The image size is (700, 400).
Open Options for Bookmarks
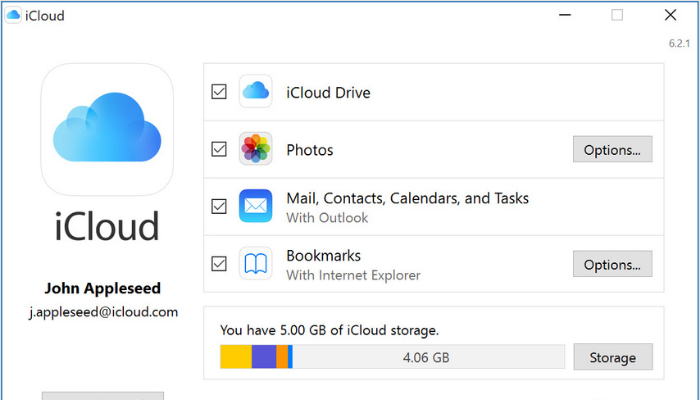point(612,264)
